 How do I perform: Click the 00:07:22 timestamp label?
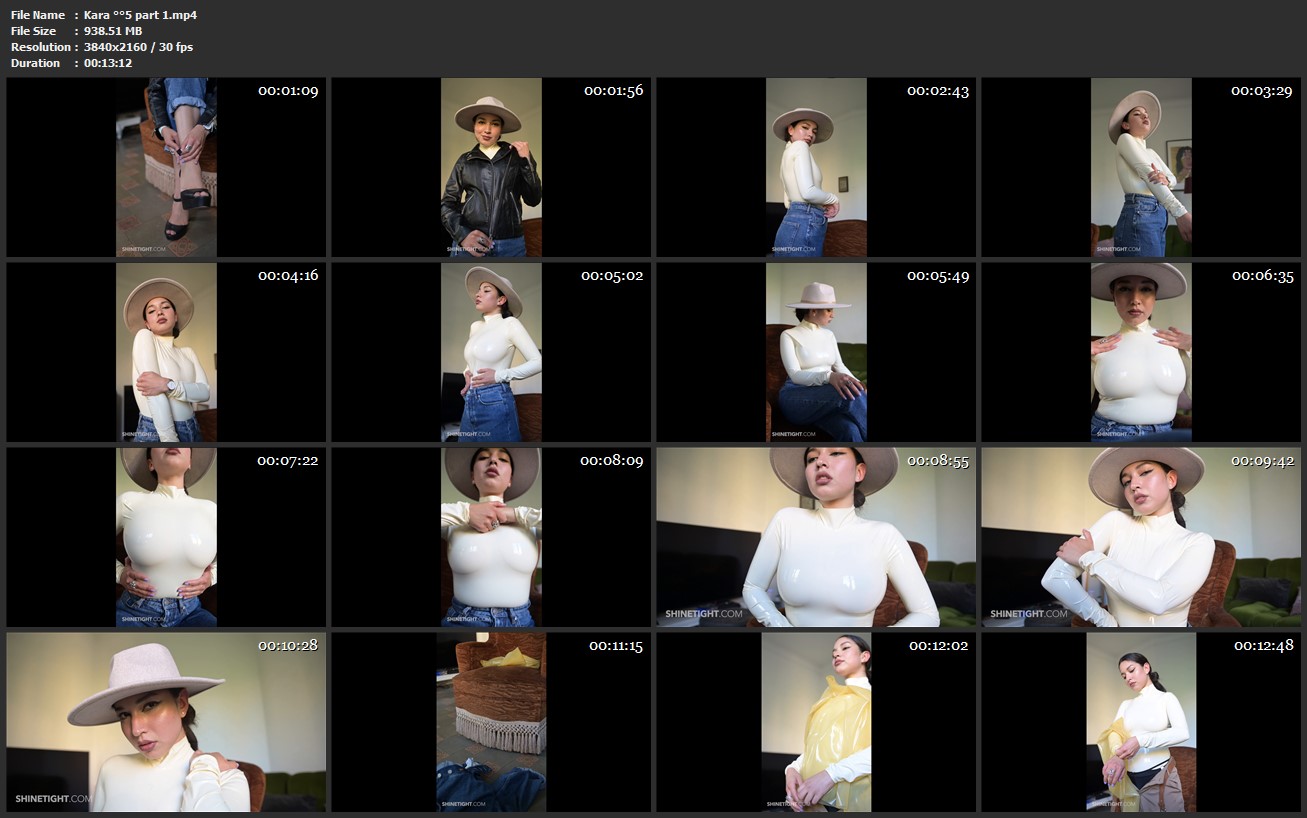point(288,461)
